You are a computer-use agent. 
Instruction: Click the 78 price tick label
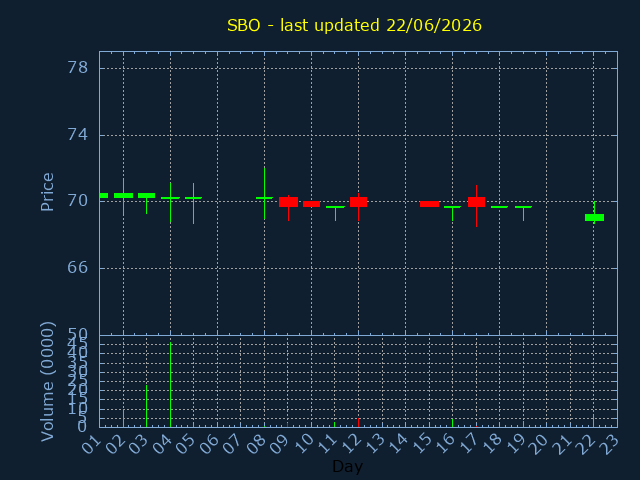tap(78, 67)
